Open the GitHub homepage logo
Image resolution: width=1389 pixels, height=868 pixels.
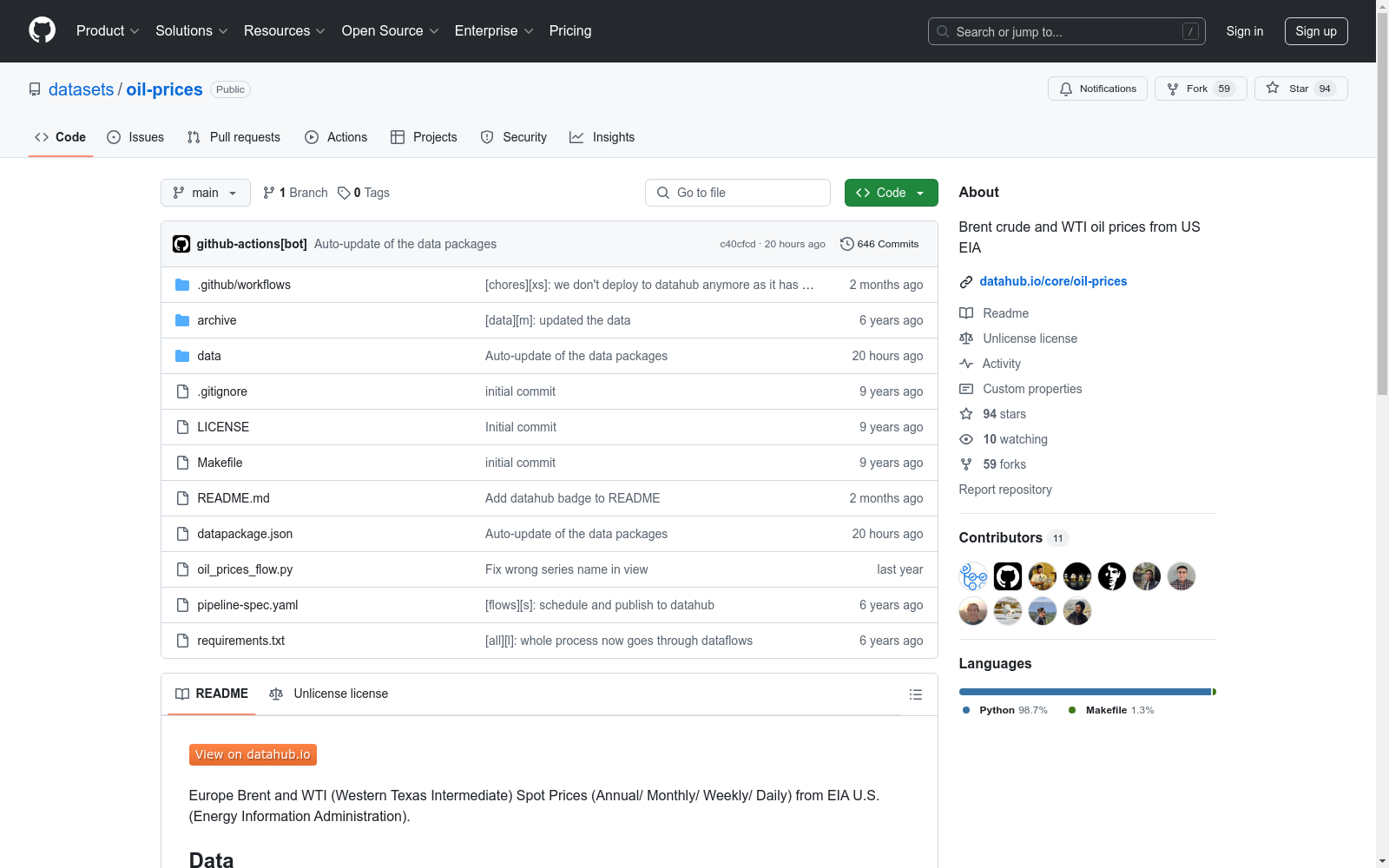pos(42,30)
